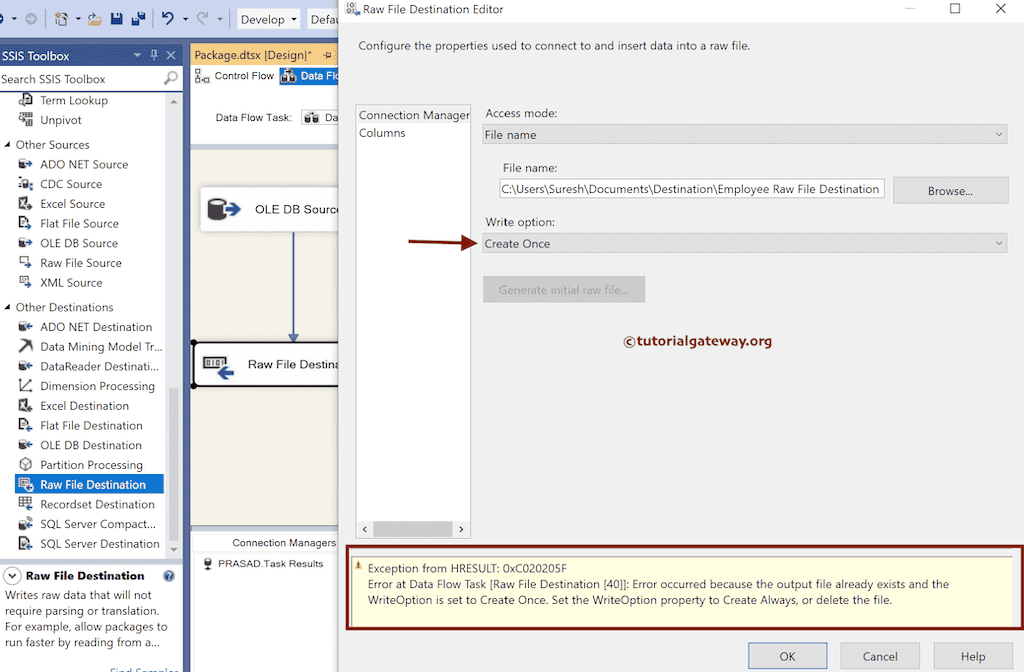Image resolution: width=1024 pixels, height=672 pixels.
Task: Switch to the Control Flow tab
Action: point(243,75)
